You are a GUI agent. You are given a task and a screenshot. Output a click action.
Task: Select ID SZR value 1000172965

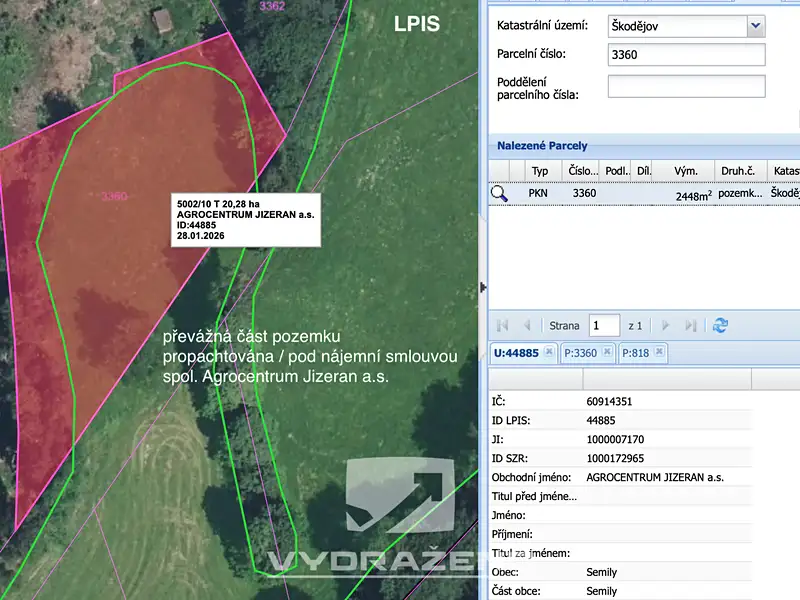(x=615, y=458)
